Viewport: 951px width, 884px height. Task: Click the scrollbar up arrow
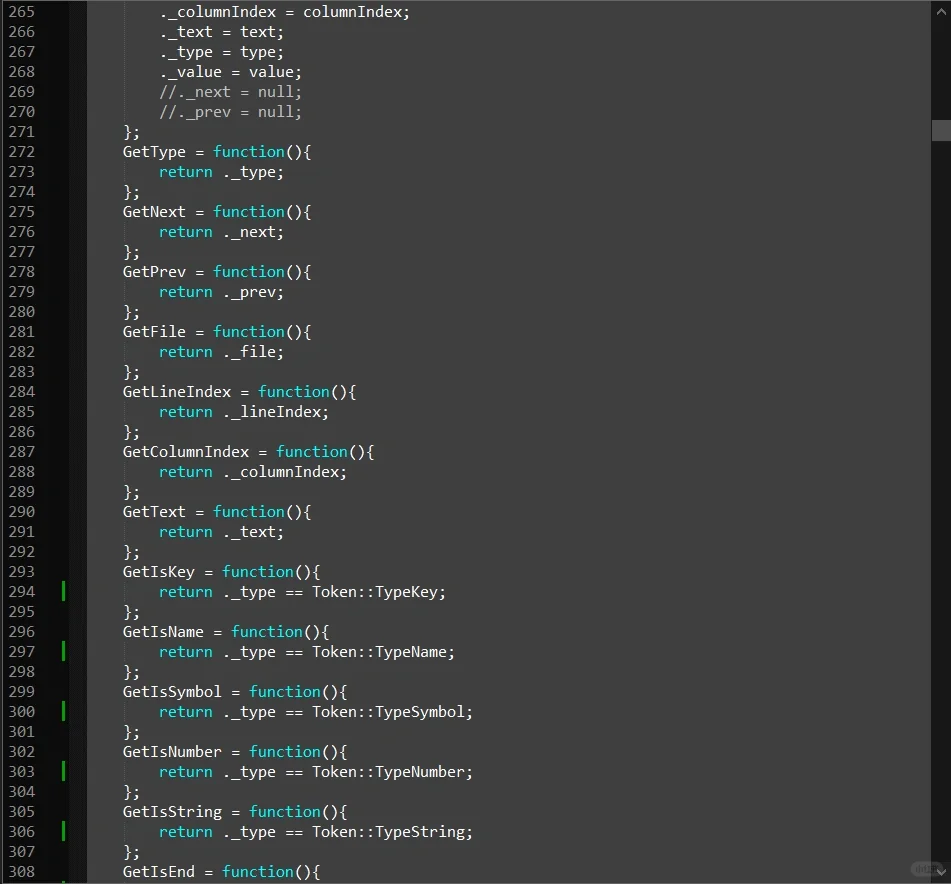click(941, 11)
